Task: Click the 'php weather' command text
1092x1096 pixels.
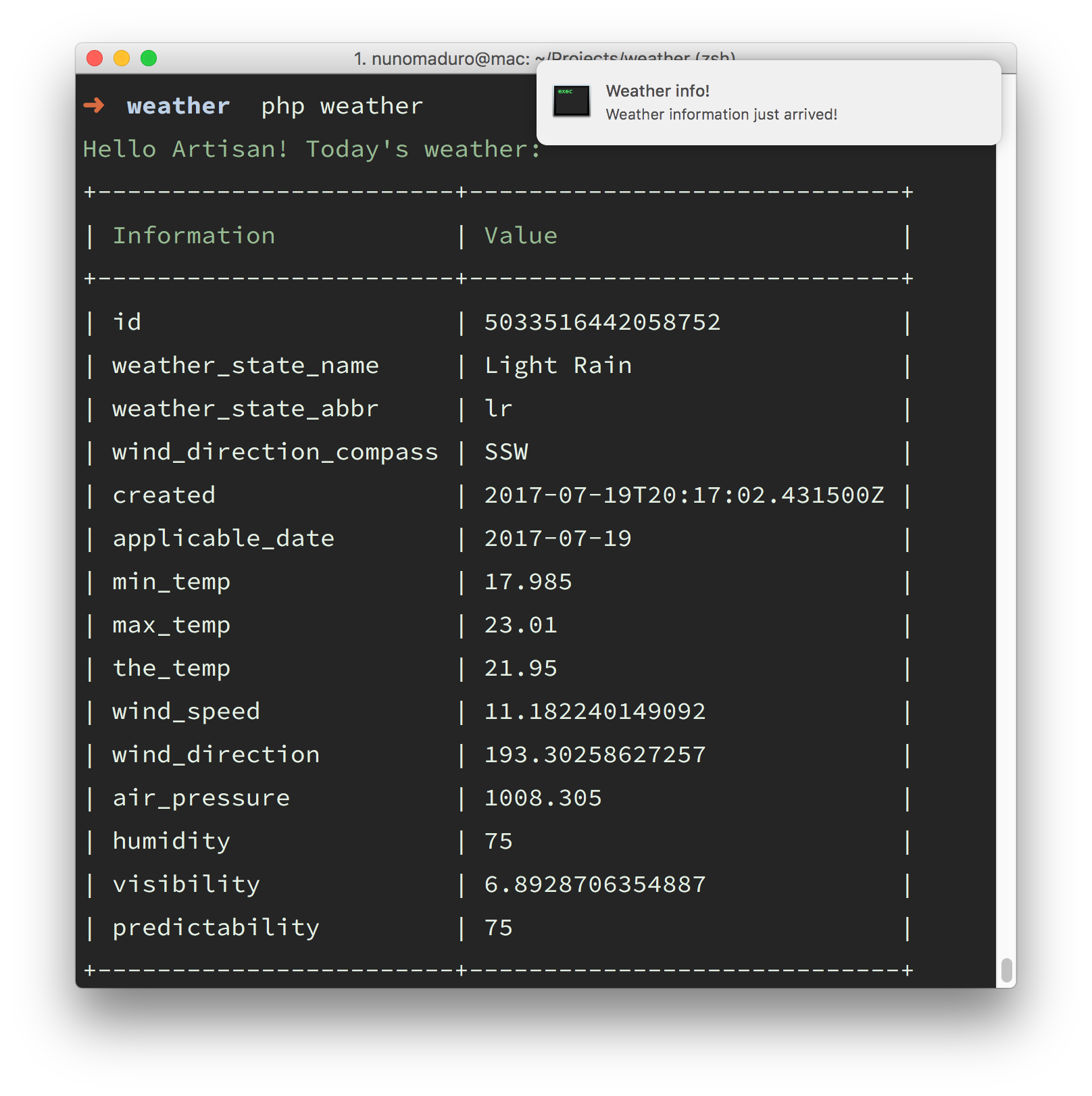Action: (341, 105)
